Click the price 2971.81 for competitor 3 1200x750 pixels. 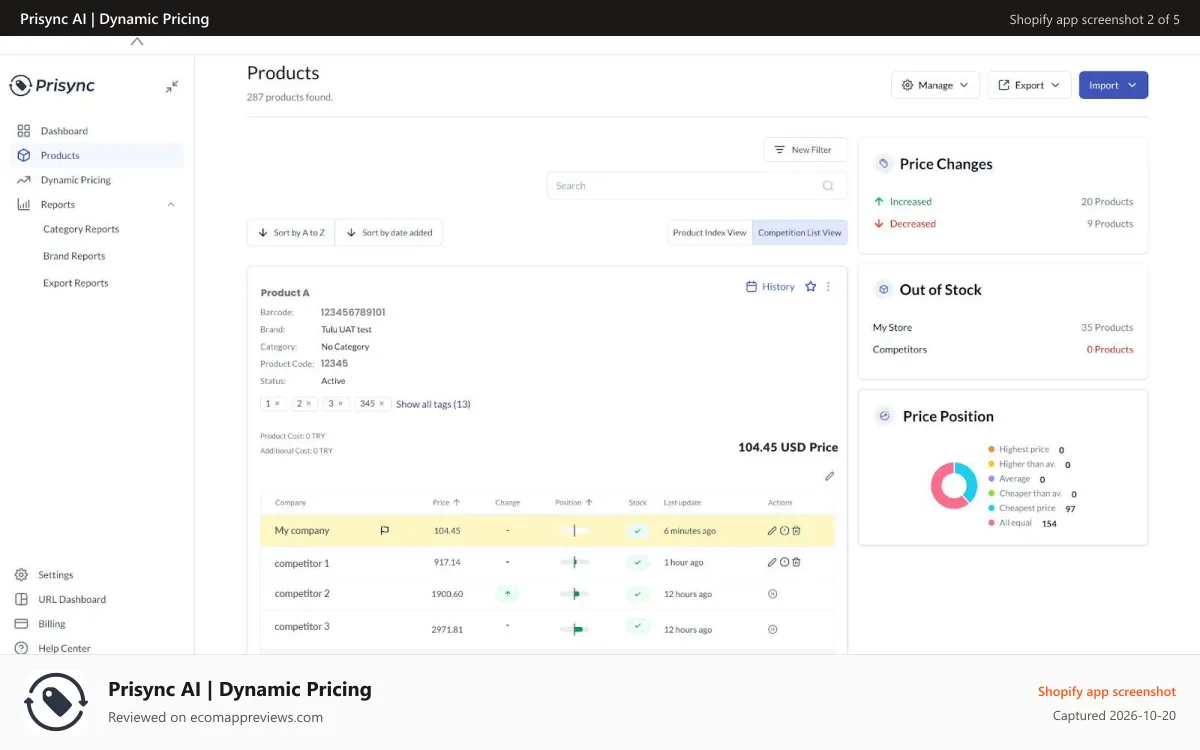coord(447,630)
